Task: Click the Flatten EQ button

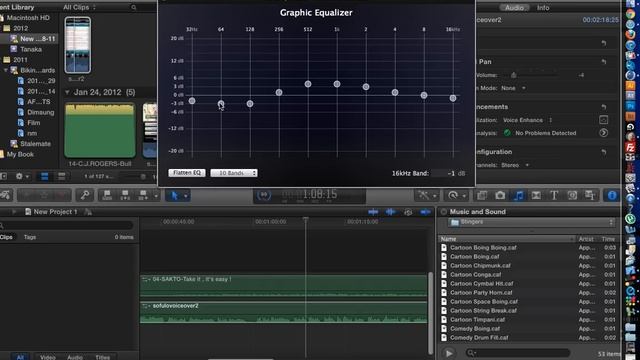Action: tap(187, 173)
